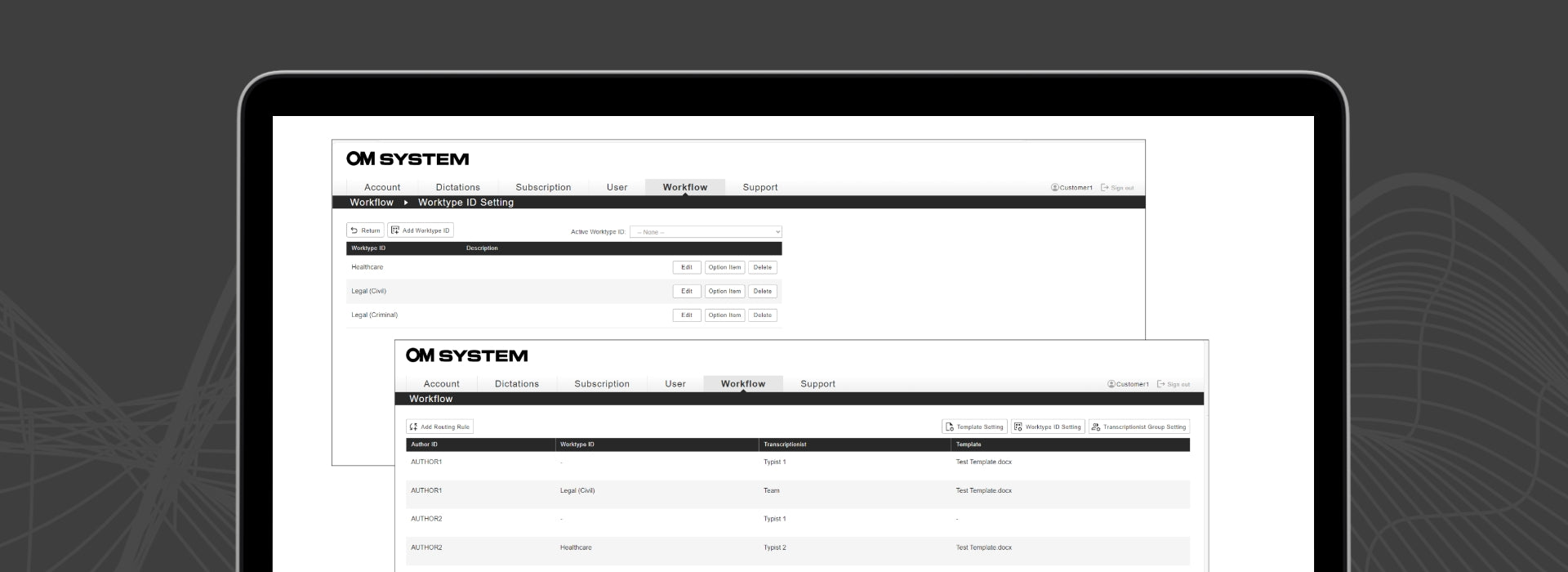Open Option Item for Legal (Criminal)
This screenshot has width=1568, height=572.
[724, 315]
